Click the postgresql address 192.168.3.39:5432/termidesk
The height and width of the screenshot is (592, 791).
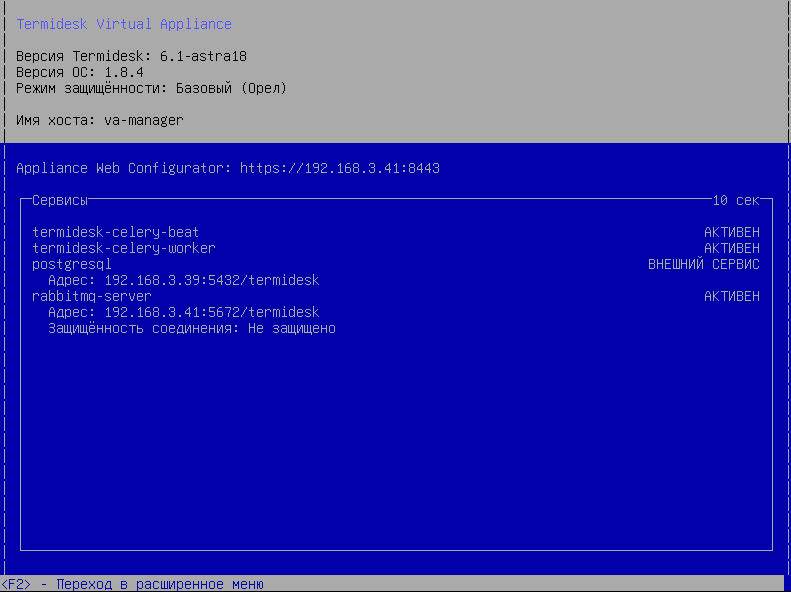click(183, 280)
